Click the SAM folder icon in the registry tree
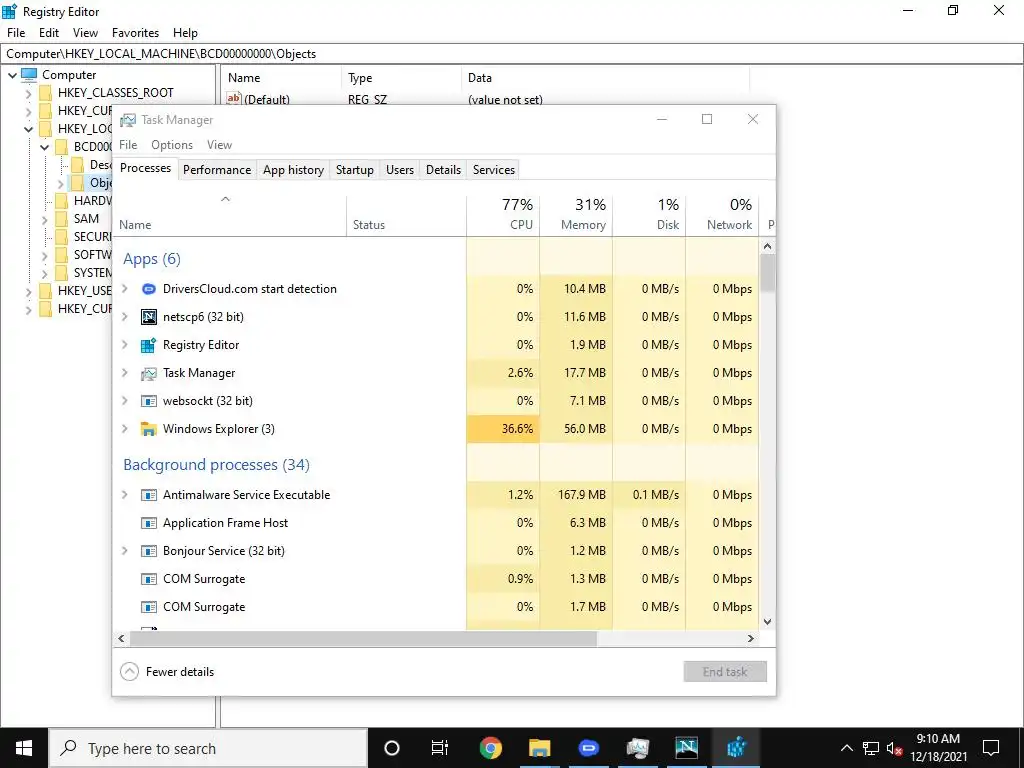This screenshot has height=768, width=1024. tap(62, 219)
